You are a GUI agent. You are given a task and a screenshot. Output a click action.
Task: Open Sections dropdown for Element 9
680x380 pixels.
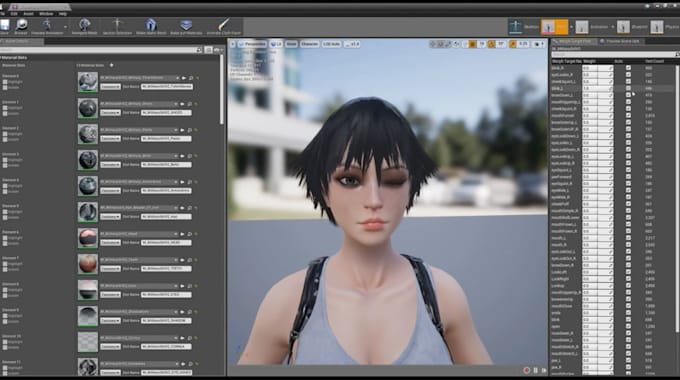(110, 321)
